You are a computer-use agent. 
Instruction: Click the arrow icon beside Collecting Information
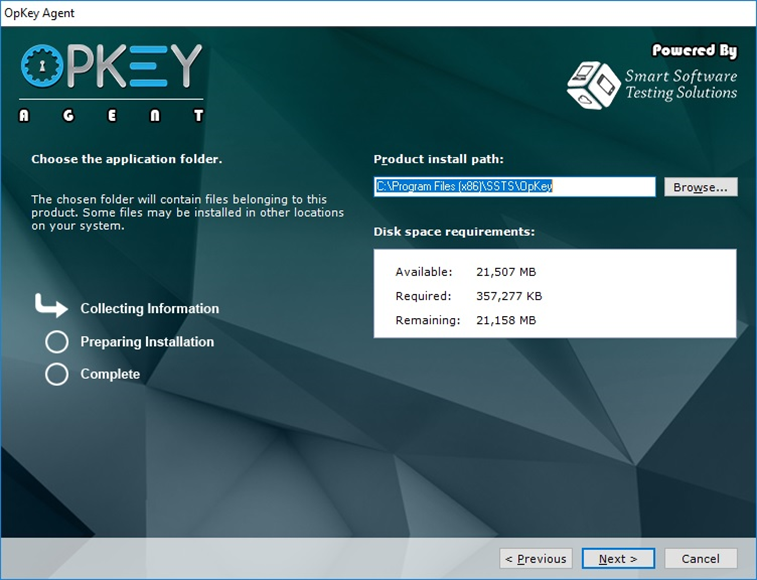(52, 306)
